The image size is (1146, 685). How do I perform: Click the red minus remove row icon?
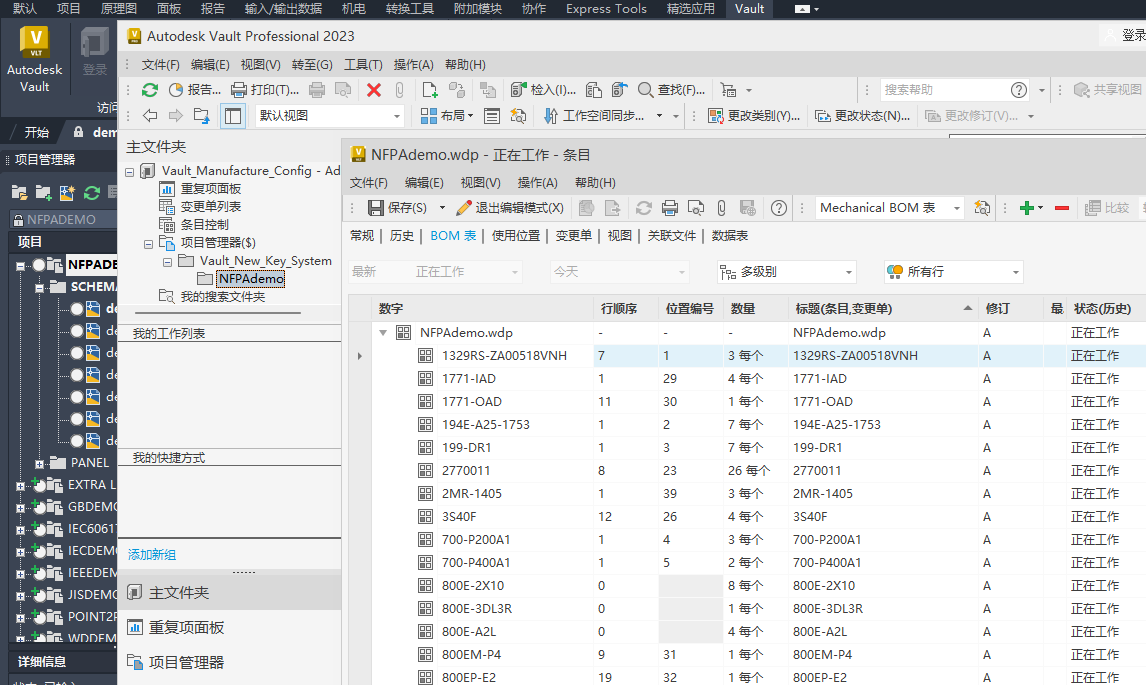coord(1062,208)
